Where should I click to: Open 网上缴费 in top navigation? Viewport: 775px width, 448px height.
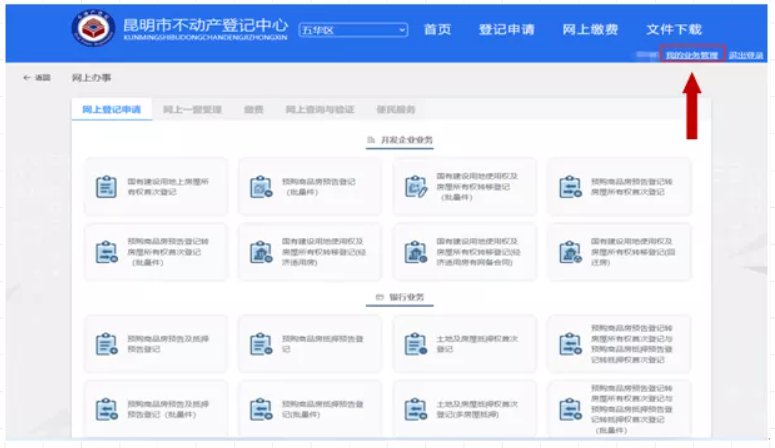click(x=589, y=30)
